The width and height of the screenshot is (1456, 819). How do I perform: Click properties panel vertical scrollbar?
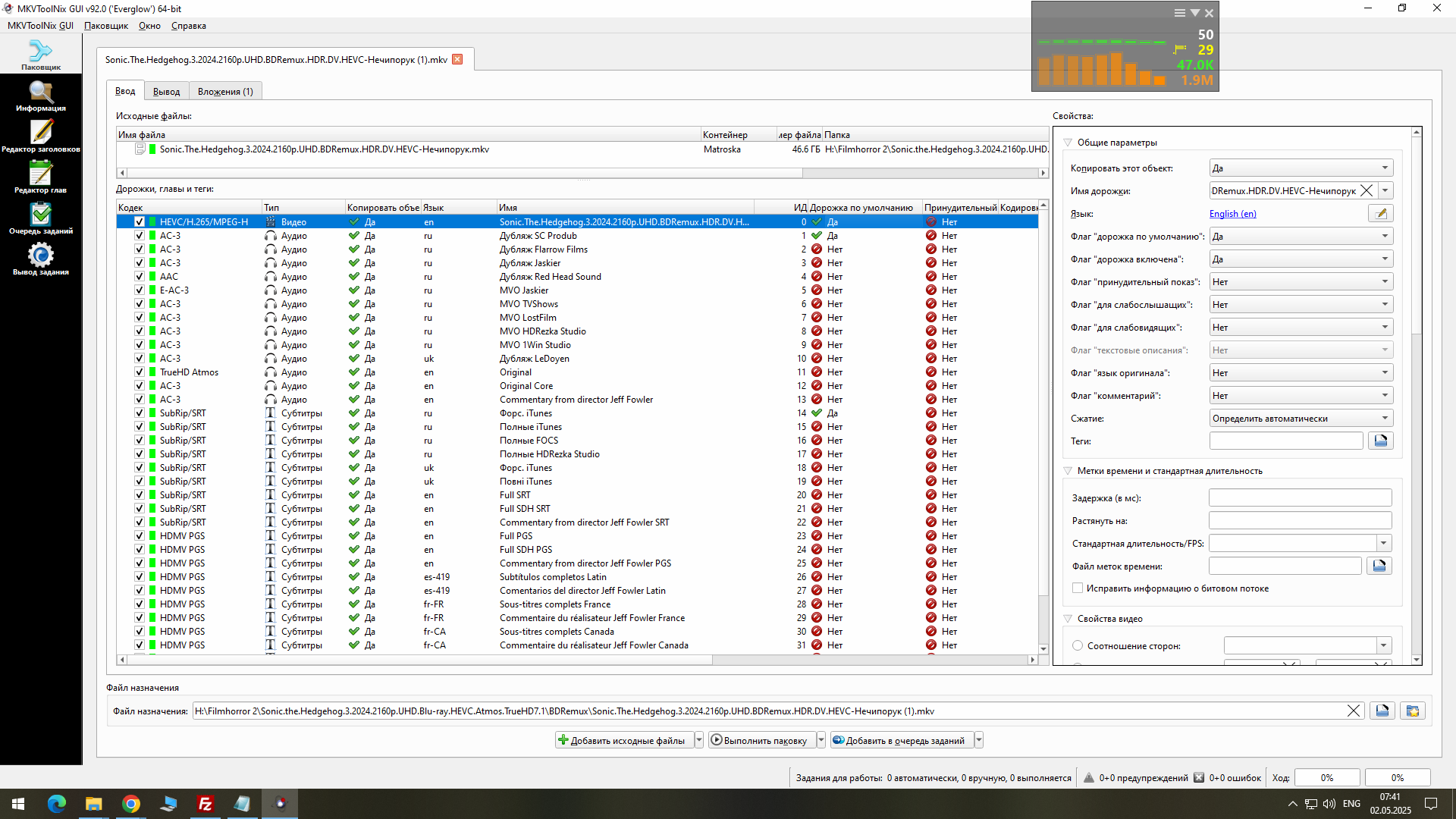coord(1416,235)
